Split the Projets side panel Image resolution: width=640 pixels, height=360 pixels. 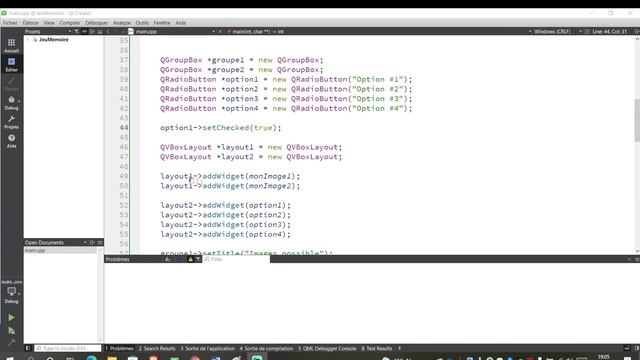coord(92,31)
